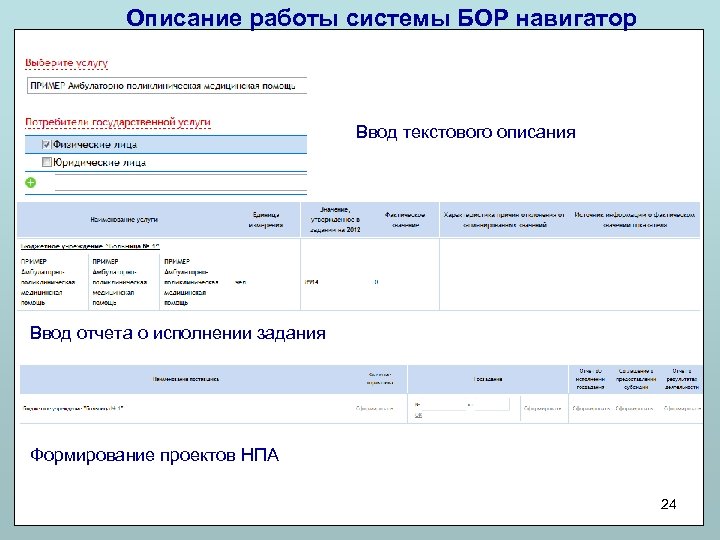Click Потребители государственной услуги heading
The width and height of the screenshot is (720, 540).
pos(118,123)
